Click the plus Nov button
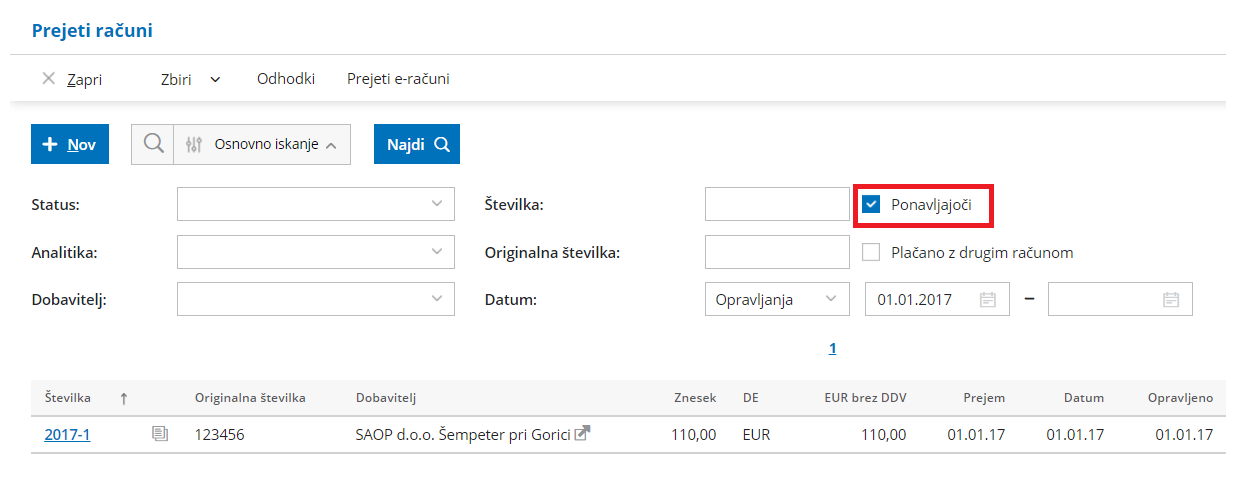Image resolution: width=1243 pixels, height=491 pixels. pos(70,144)
